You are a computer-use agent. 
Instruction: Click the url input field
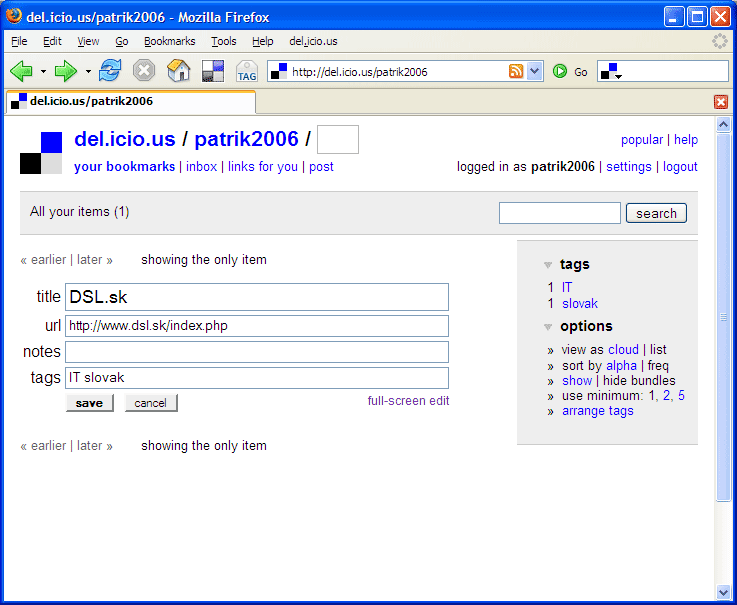[257, 326]
